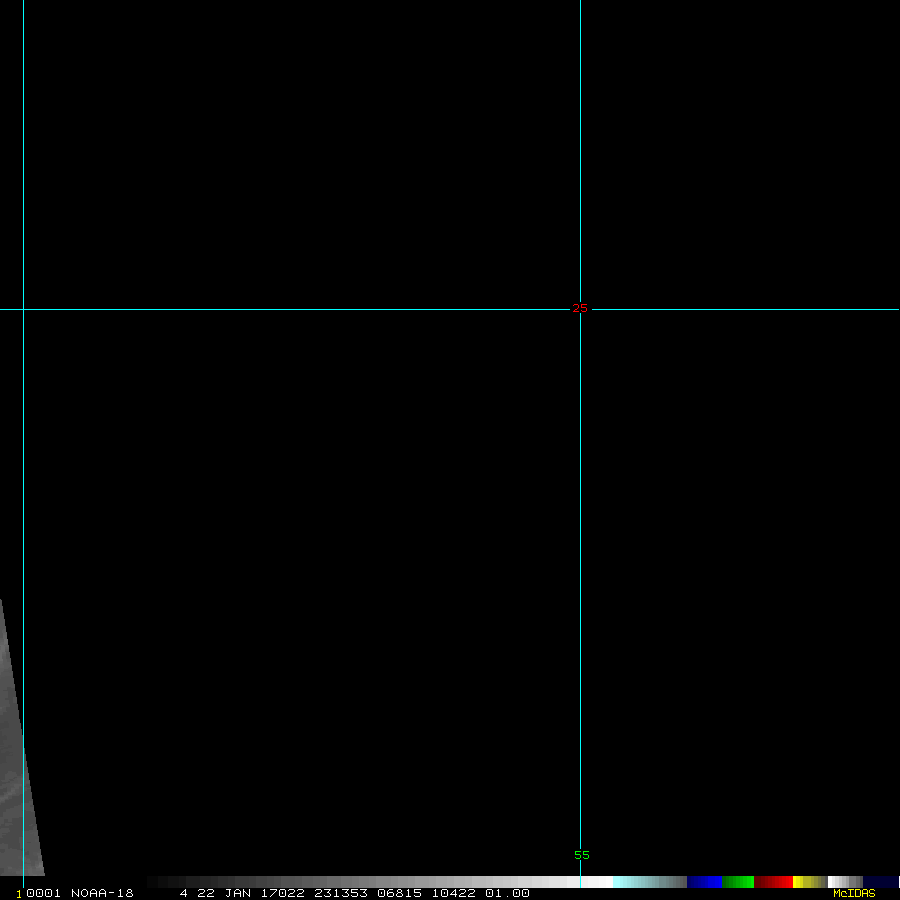This screenshot has height=900, width=900.
Task: Click the time value 231353
Action: tap(341, 893)
